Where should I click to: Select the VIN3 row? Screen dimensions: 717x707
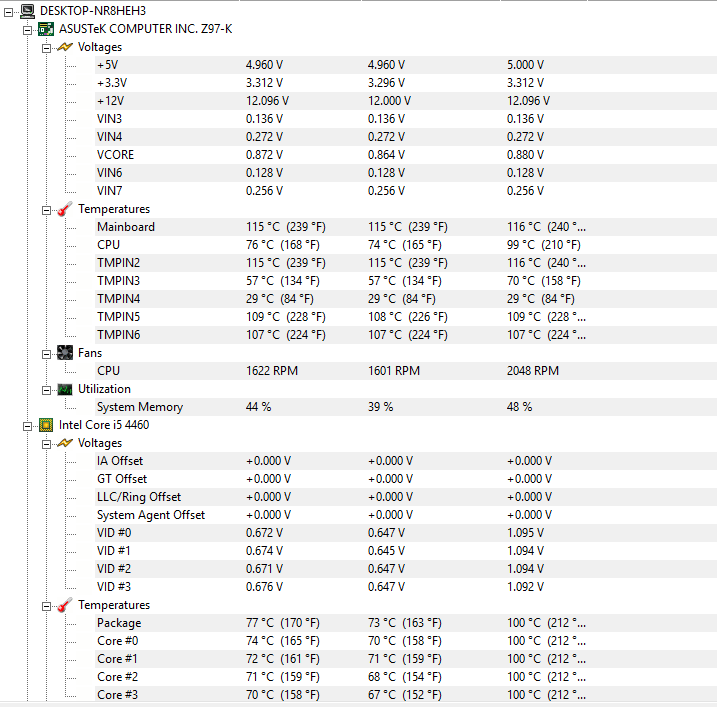[x=406, y=119]
